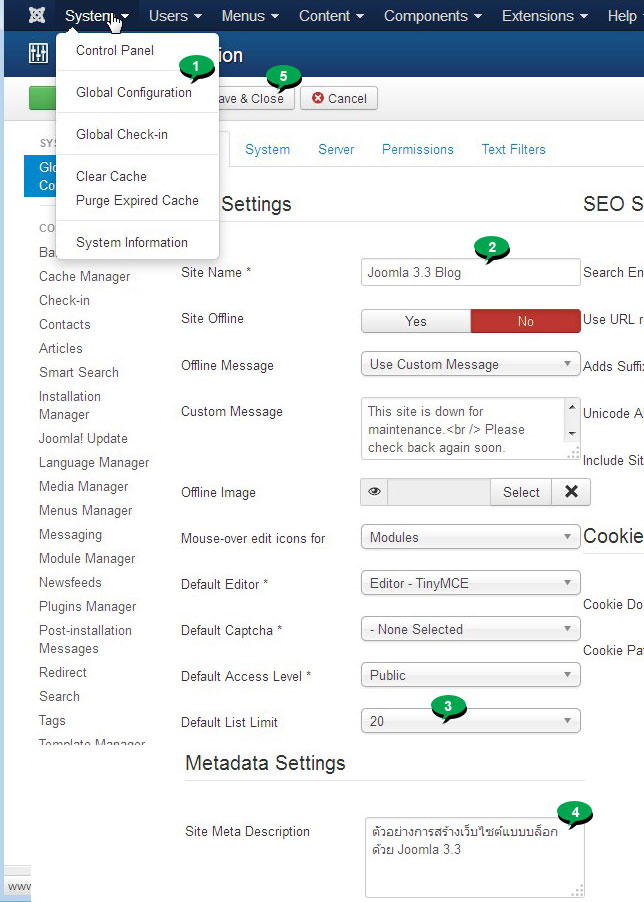Viewport: 644px width, 902px height.
Task: Open Module Manager in sidebar
Action: pyautogui.click(x=87, y=559)
